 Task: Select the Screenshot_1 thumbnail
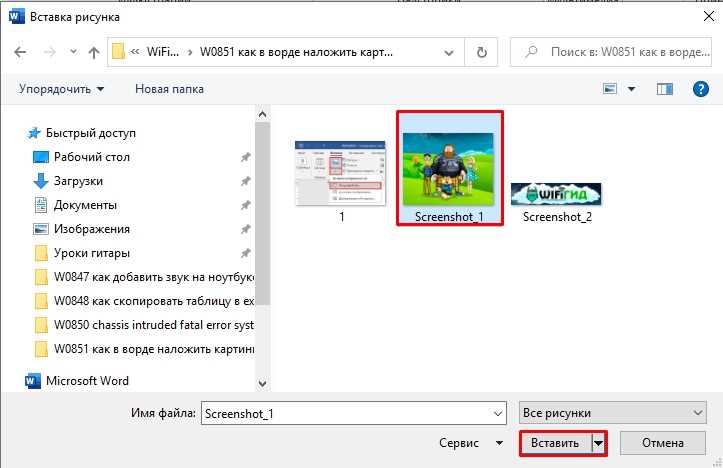[x=449, y=168]
